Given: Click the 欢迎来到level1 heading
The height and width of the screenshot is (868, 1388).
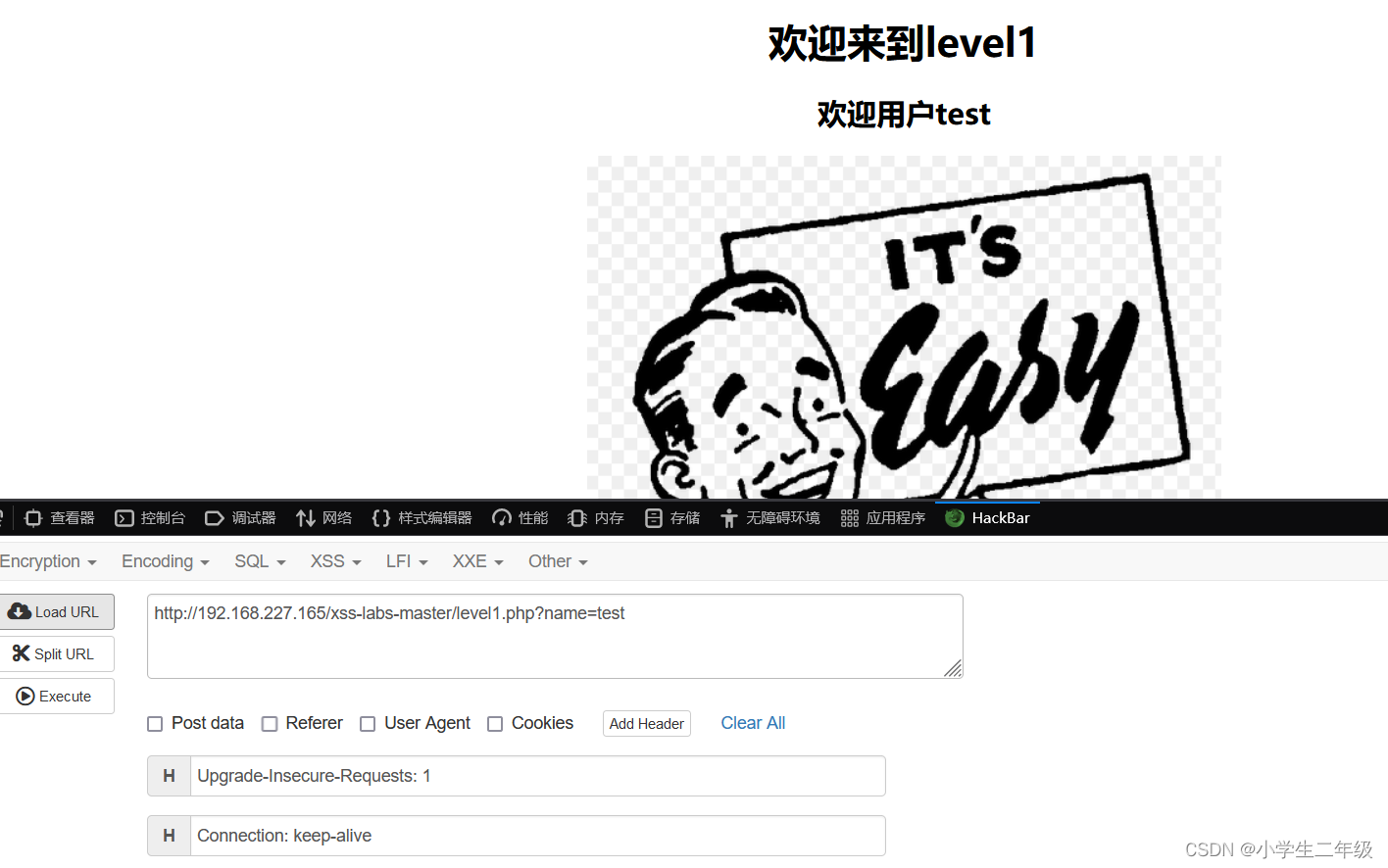Looking at the screenshot, I should (903, 43).
